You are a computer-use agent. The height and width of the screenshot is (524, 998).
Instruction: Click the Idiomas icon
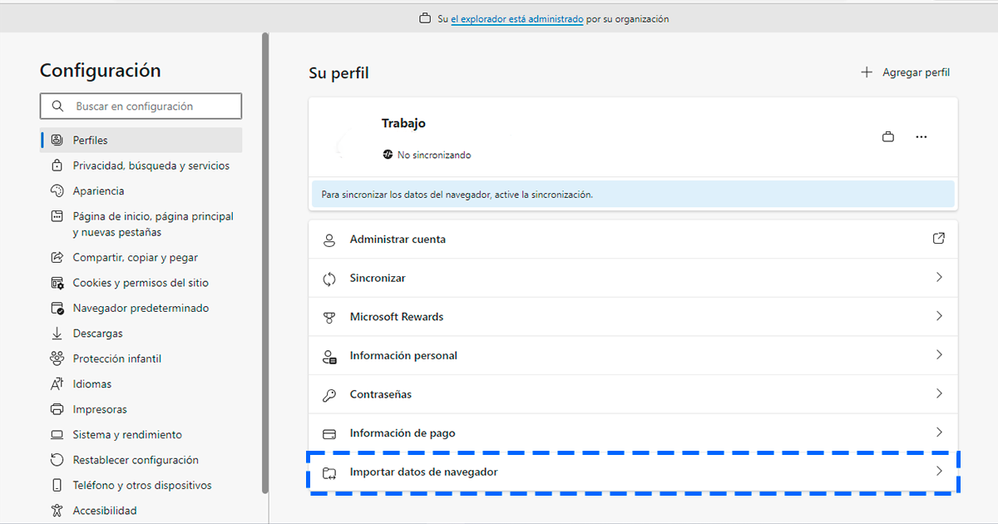coord(57,384)
